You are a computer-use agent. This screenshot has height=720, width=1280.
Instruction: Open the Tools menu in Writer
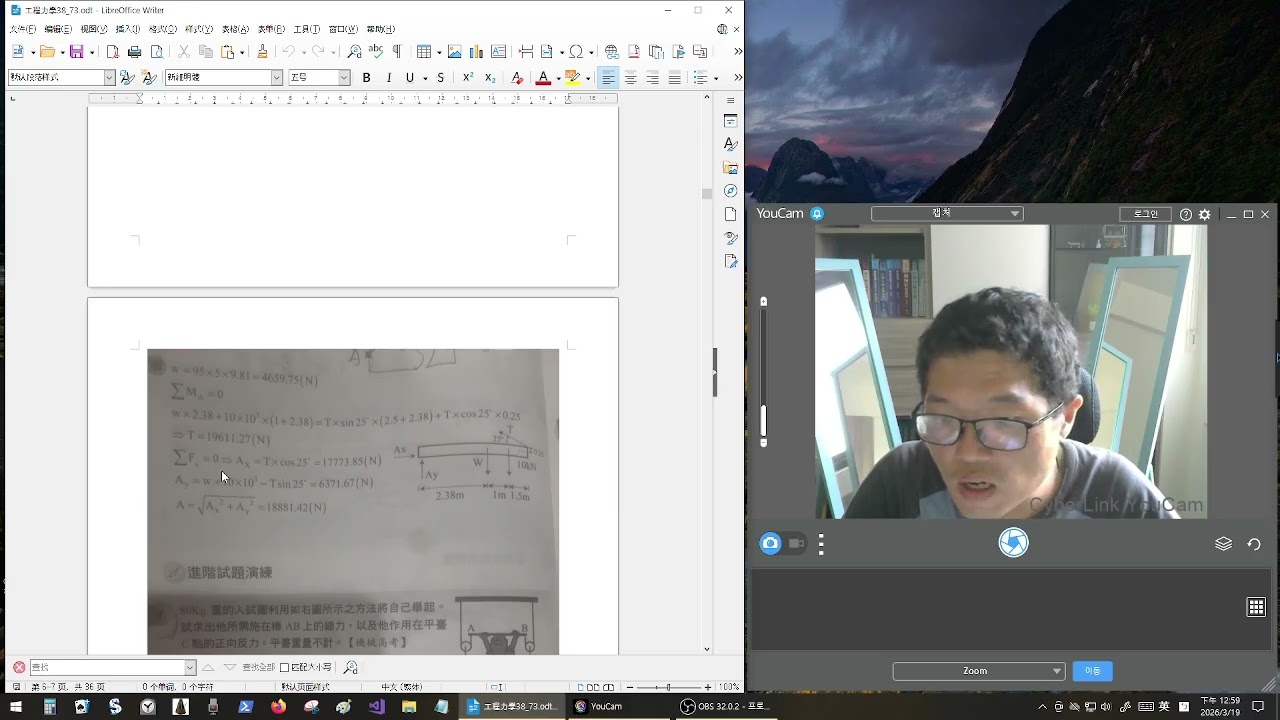(306, 29)
